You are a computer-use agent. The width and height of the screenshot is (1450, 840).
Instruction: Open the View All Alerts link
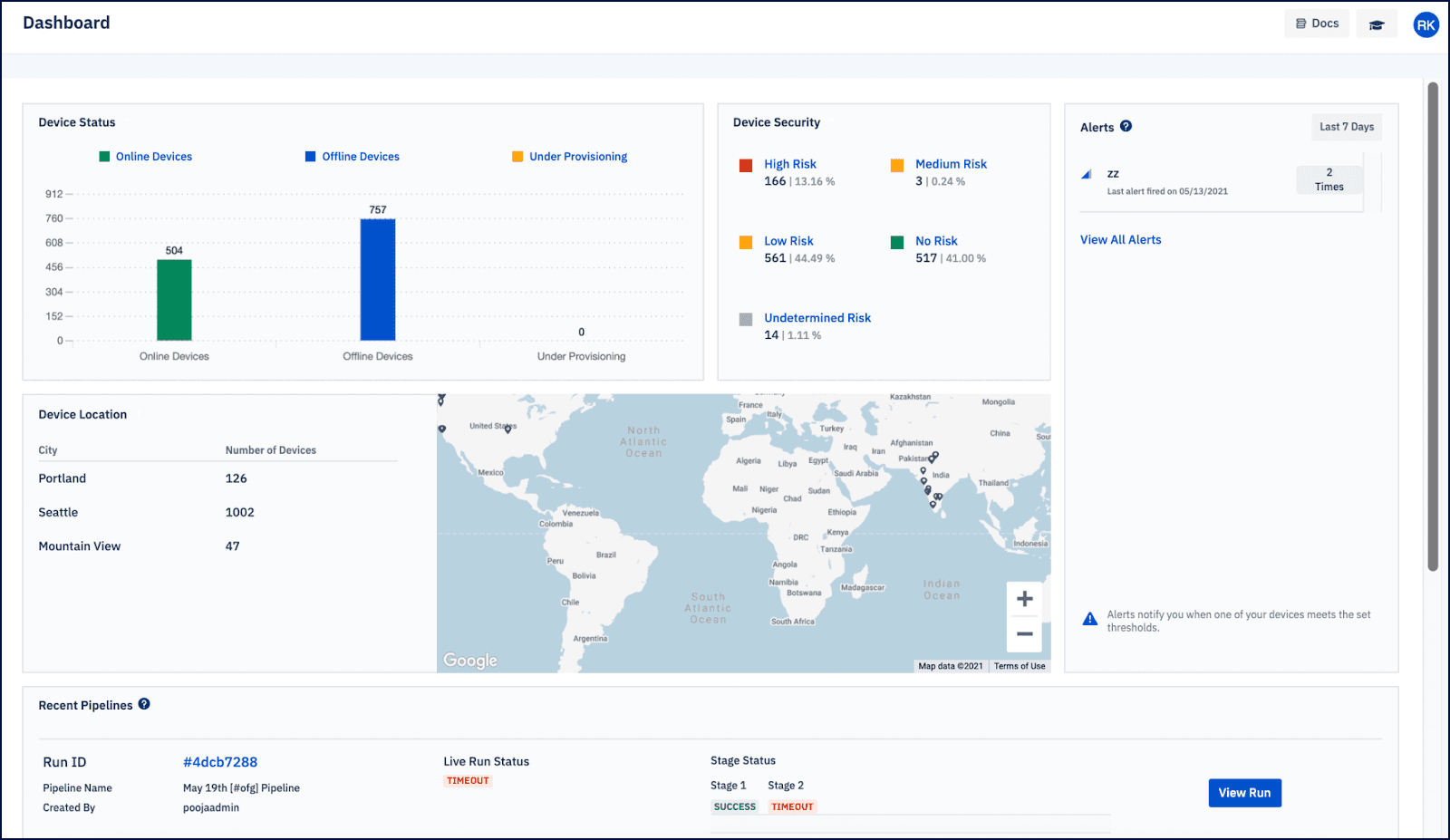tap(1120, 240)
